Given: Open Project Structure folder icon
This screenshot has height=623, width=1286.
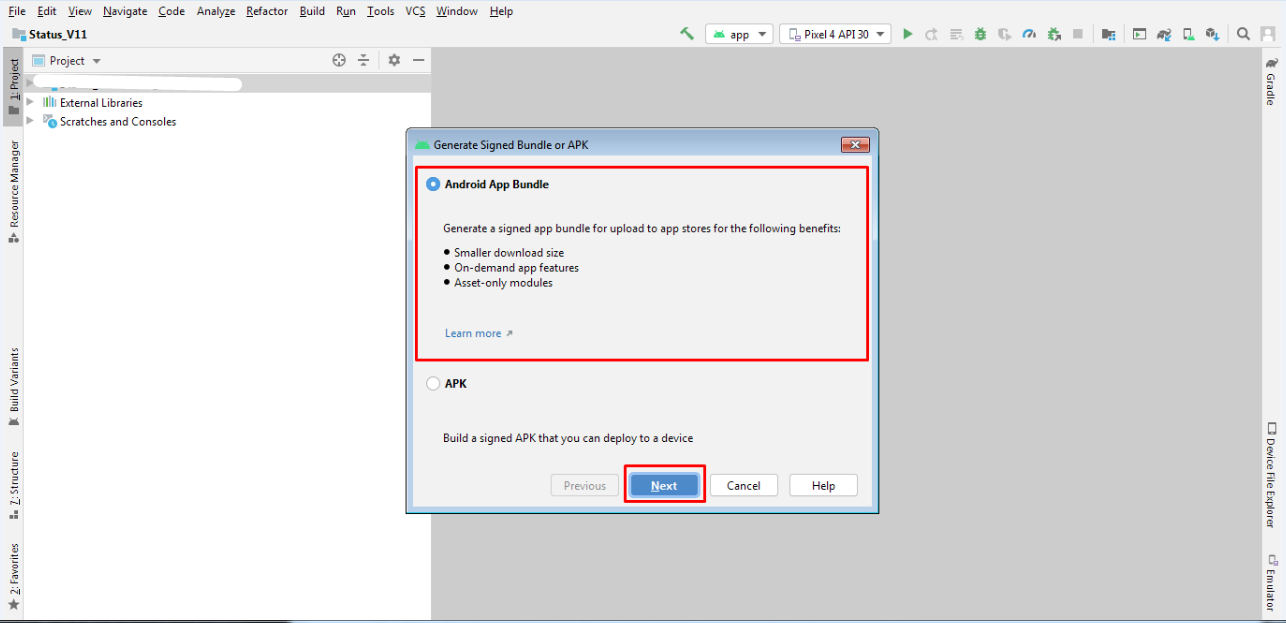Looking at the screenshot, I should [1108, 34].
